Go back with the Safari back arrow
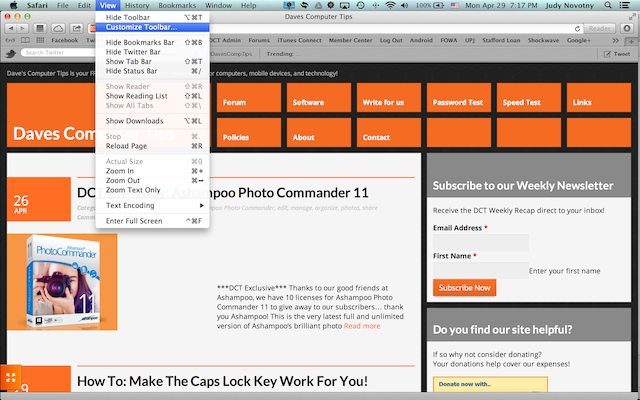Image resolution: width=640 pixels, height=400 pixels. [x=11, y=29]
